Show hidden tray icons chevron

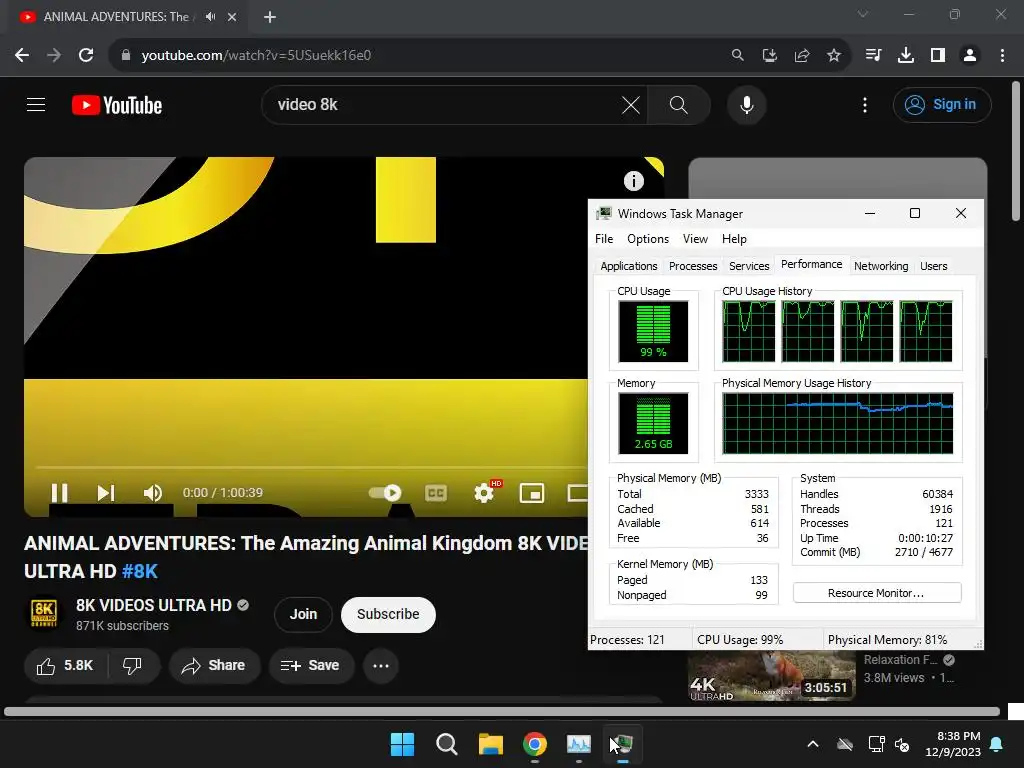point(813,744)
